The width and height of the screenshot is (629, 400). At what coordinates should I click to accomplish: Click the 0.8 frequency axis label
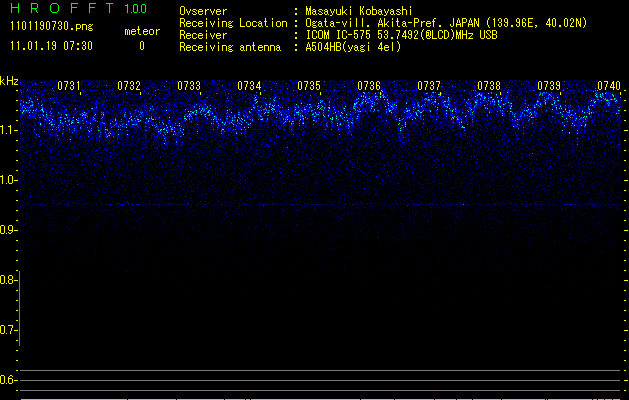(9, 280)
